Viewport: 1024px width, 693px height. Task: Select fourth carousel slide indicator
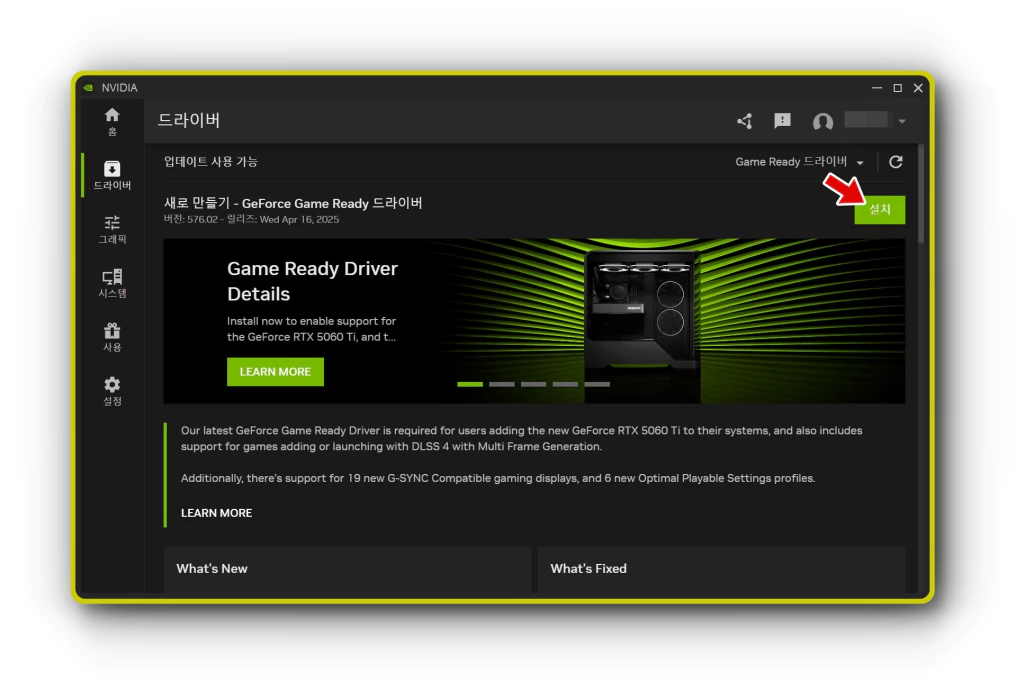pos(565,384)
